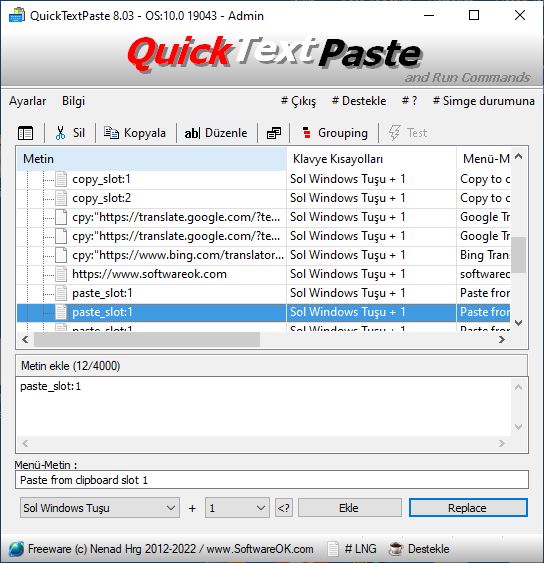This screenshot has width=544, height=563.
Task: Click the Düzenle edit button
Action: [x=216, y=133]
